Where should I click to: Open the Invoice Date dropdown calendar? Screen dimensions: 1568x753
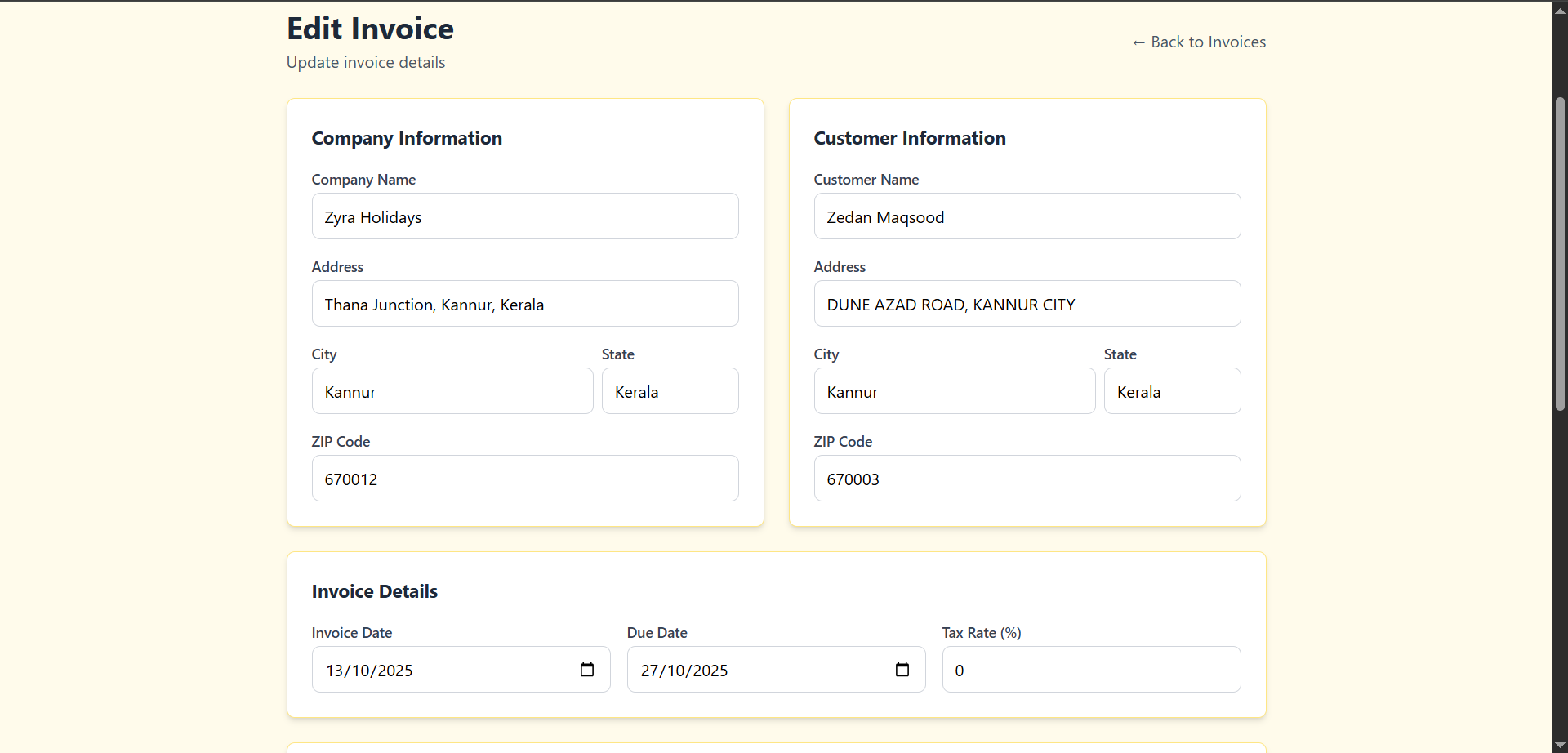pos(586,670)
